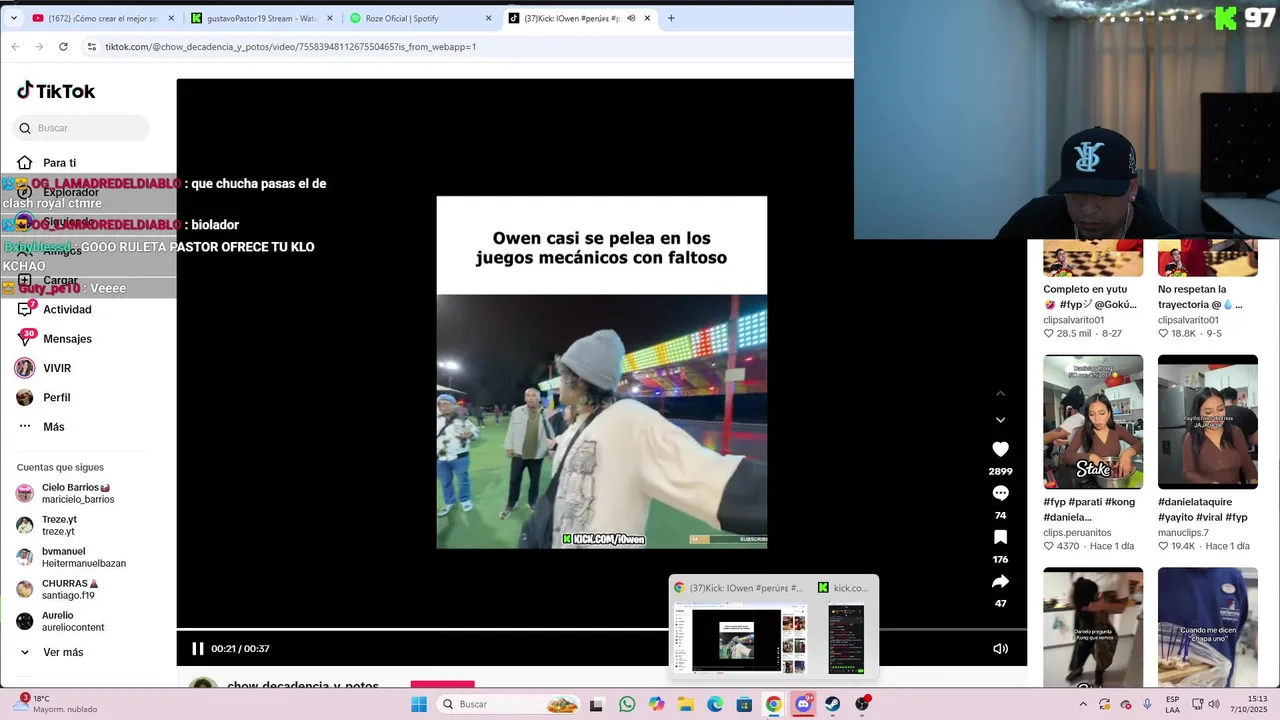Open the Actividad notifications
The width and height of the screenshot is (1280, 720).
coord(67,310)
